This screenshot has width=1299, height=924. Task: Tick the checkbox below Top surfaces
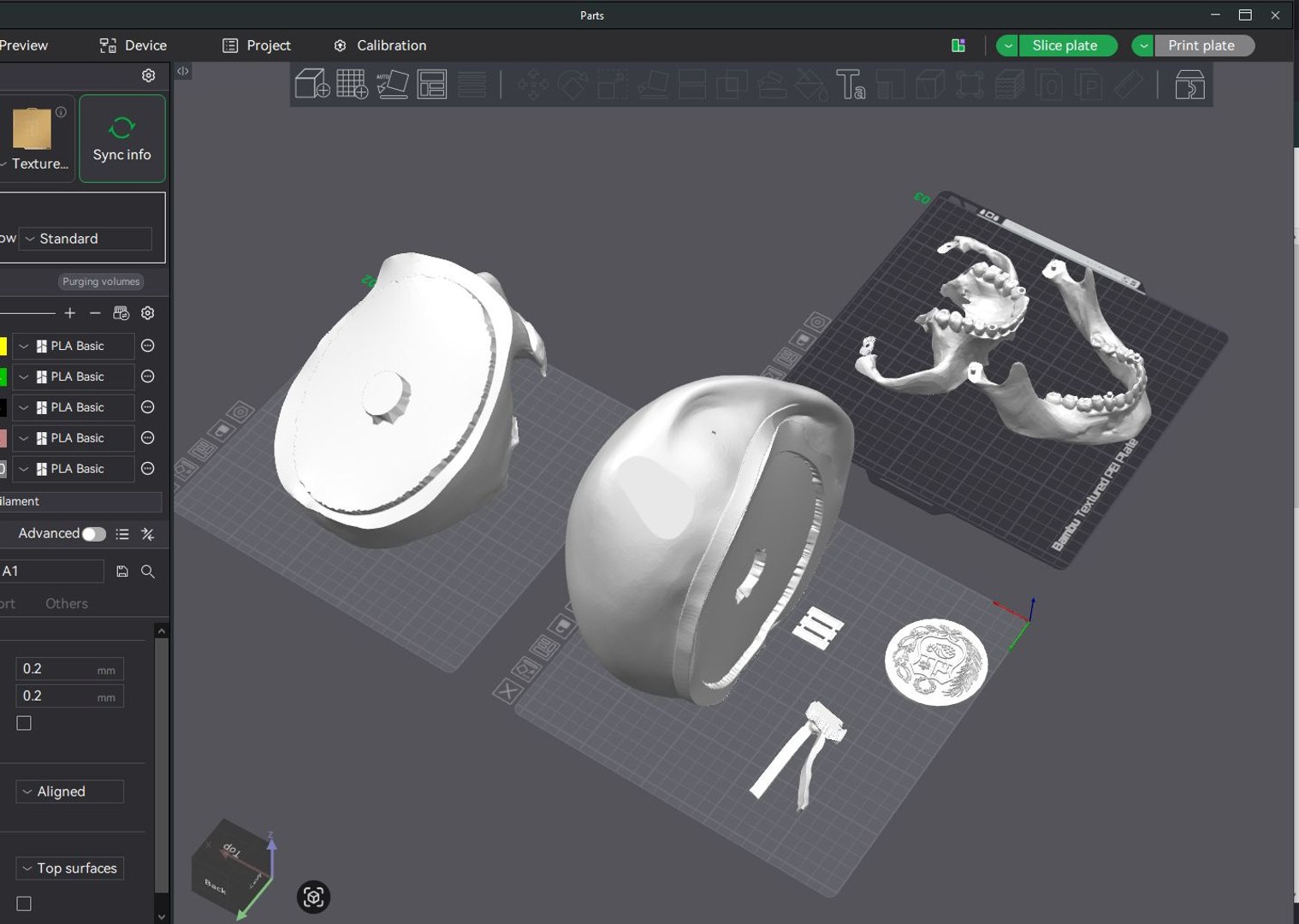click(24, 903)
